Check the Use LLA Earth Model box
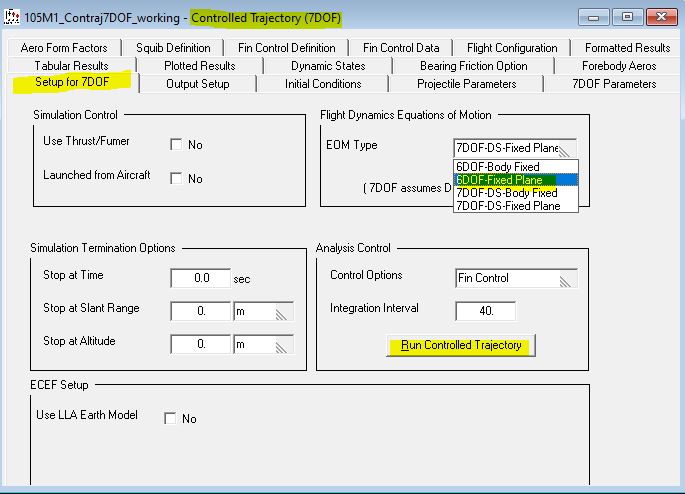 coord(170,418)
